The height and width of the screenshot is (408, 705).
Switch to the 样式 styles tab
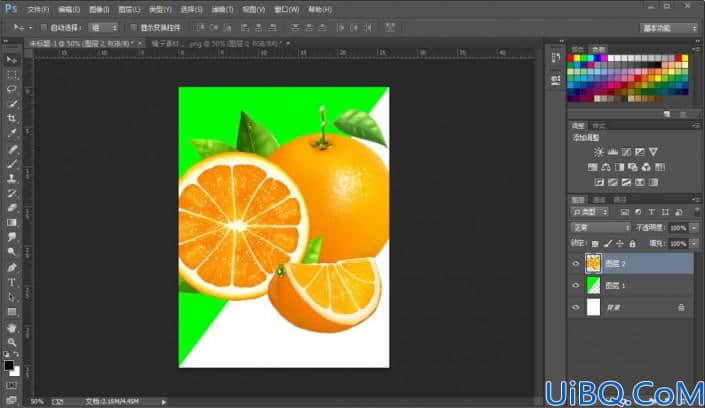pyautogui.click(x=599, y=126)
